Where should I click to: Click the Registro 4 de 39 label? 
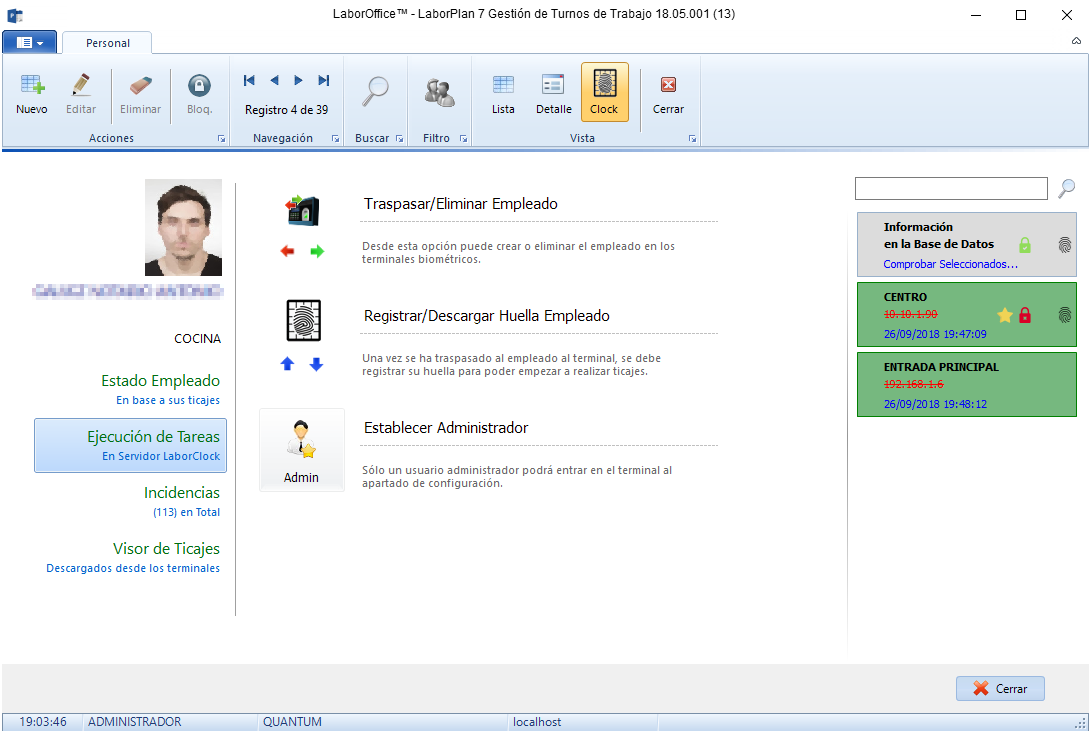click(287, 110)
